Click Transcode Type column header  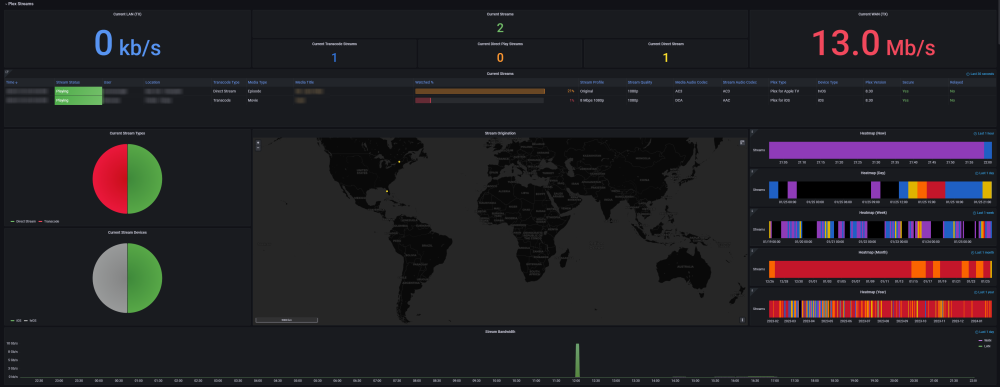pos(226,82)
